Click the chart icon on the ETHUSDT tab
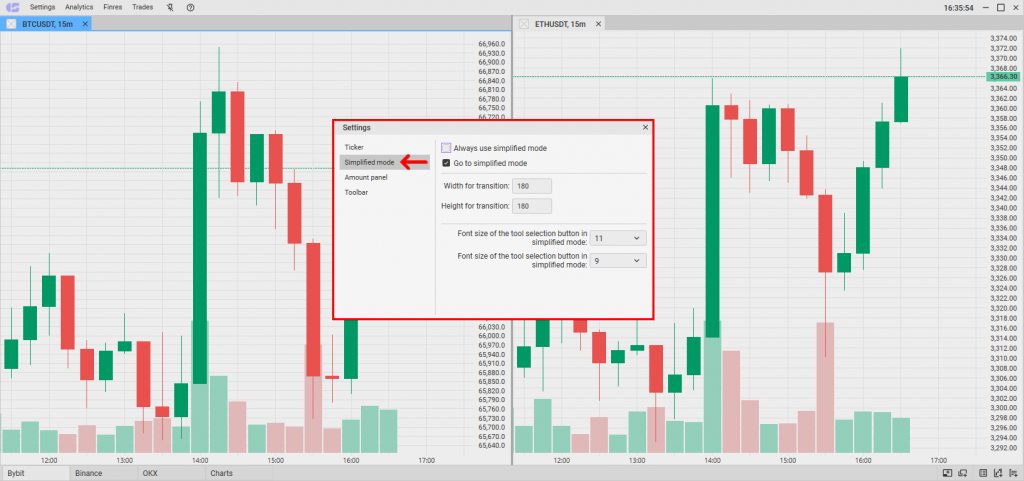 click(524, 24)
